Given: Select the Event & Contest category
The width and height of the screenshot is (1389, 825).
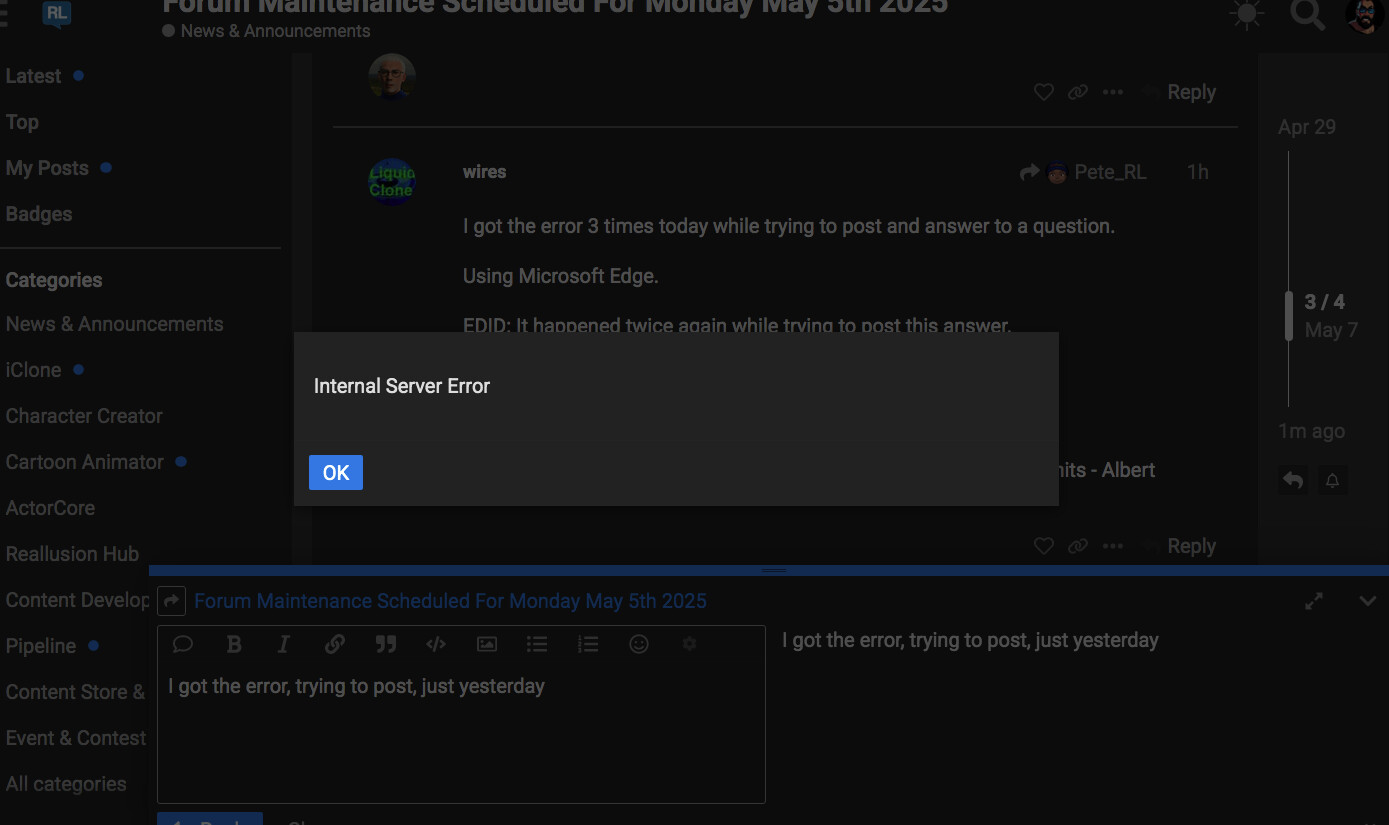Looking at the screenshot, I should (x=76, y=738).
